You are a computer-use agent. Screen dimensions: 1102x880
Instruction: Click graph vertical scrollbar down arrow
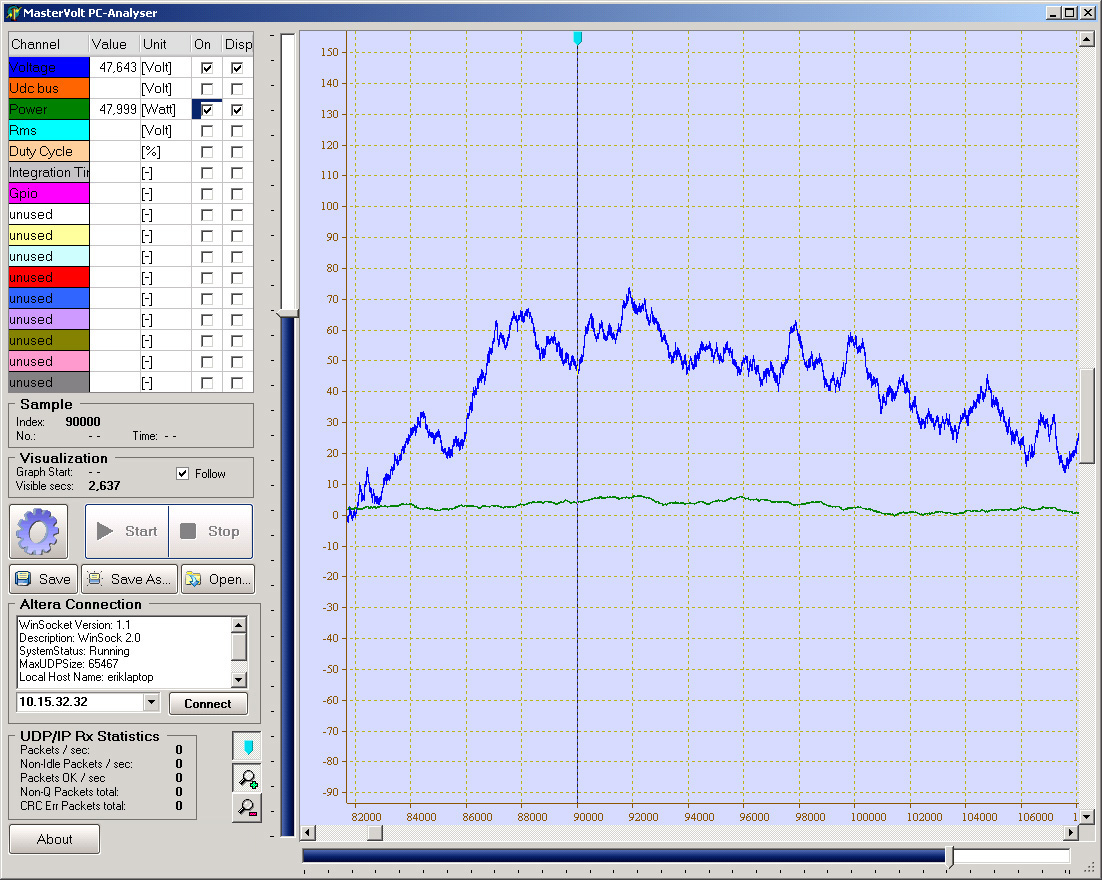(x=1087, y=817)
